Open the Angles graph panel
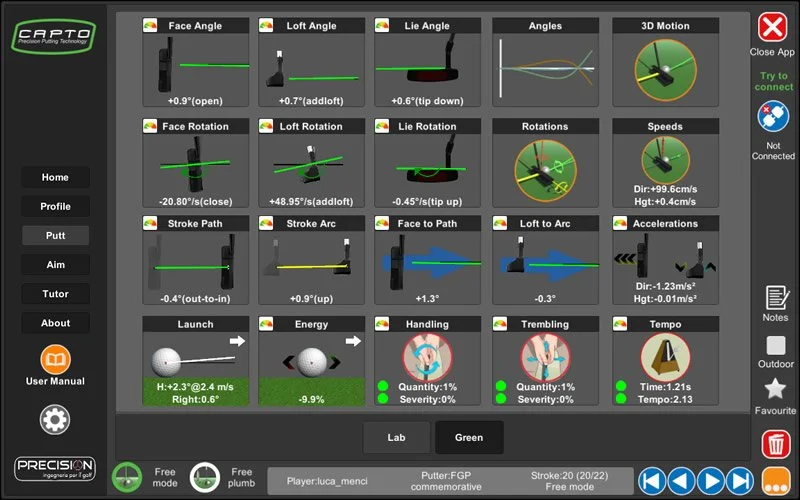Screen dimensions: 800x500 pos(545,62)
